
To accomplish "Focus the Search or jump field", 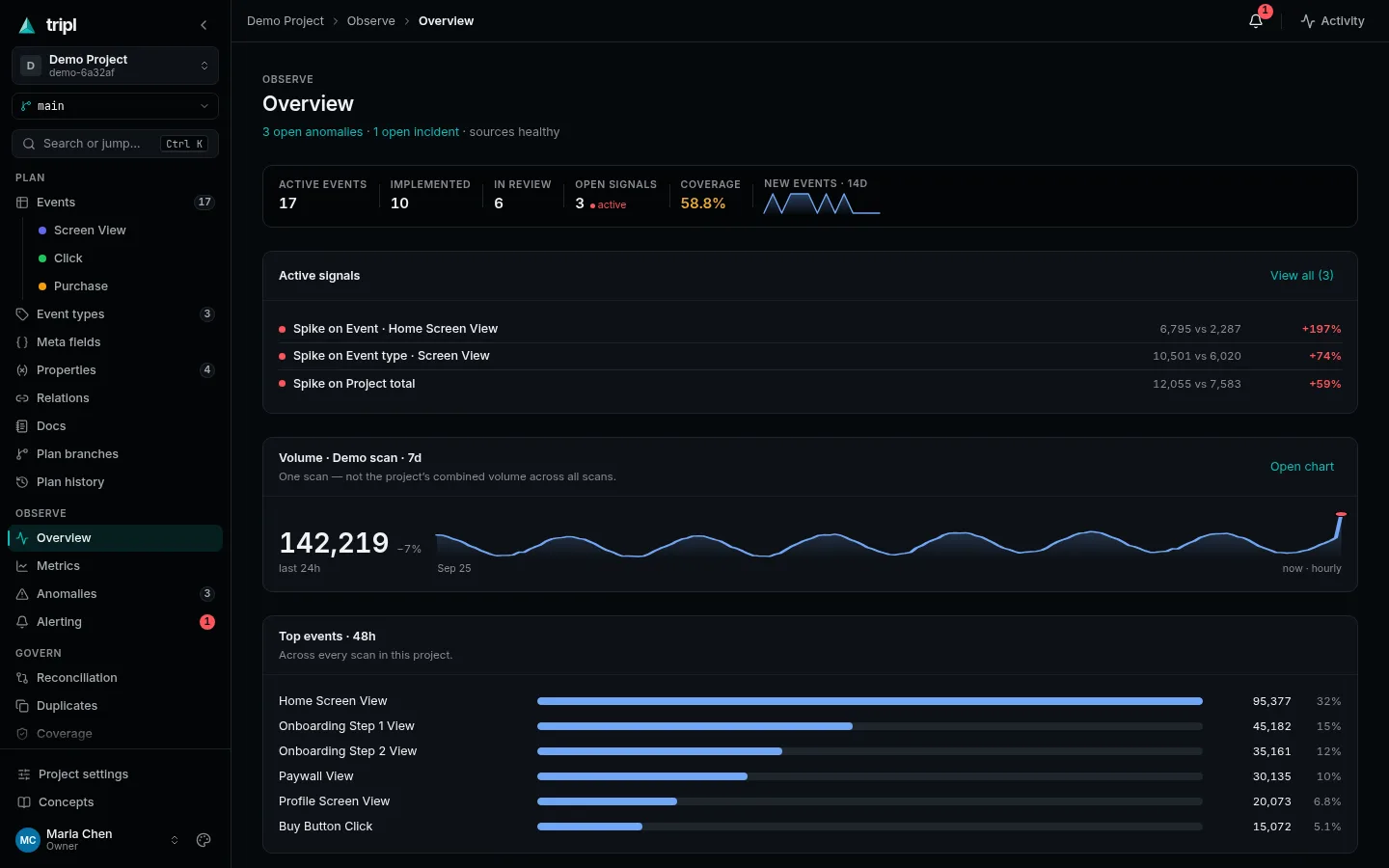I will [115, 144].
